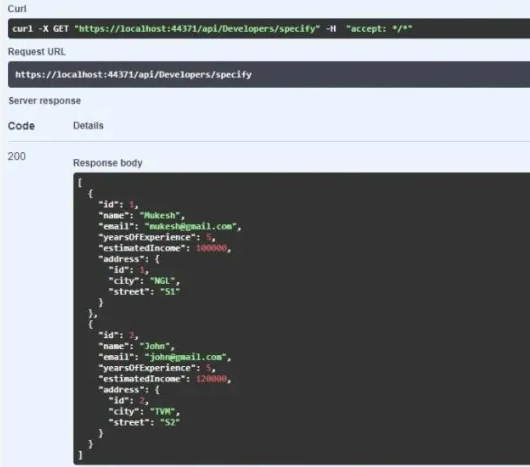Click the city NGL value
The height and width of the screenshot is (467, 530).
click(163, 281)
